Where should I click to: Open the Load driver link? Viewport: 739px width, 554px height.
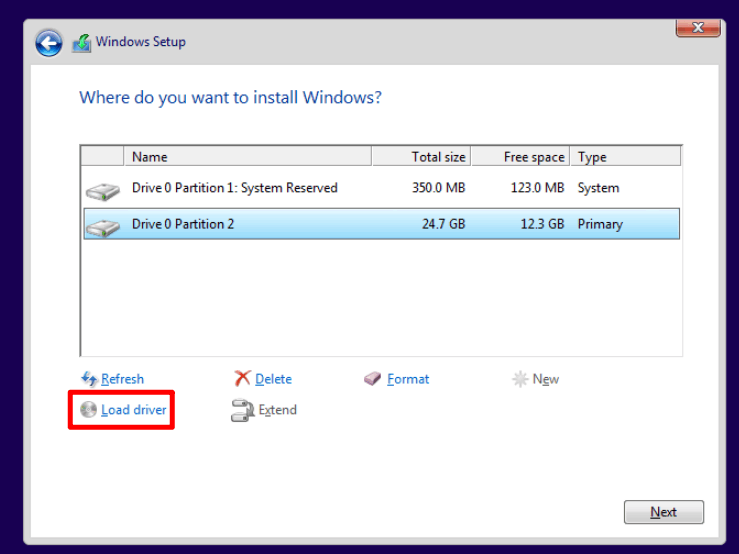[134, 410]
